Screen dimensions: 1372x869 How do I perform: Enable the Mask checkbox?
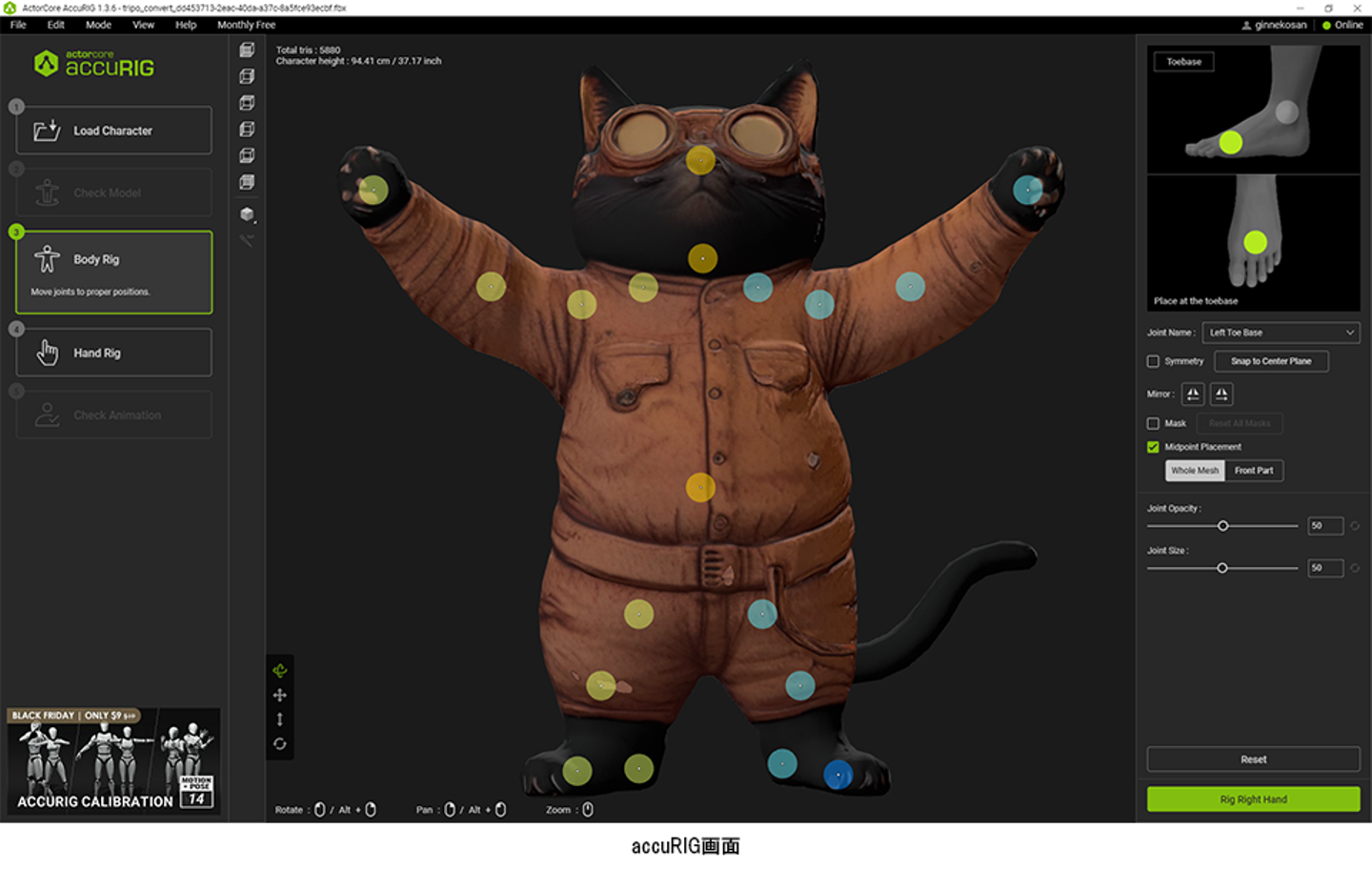click(1153, 423)
